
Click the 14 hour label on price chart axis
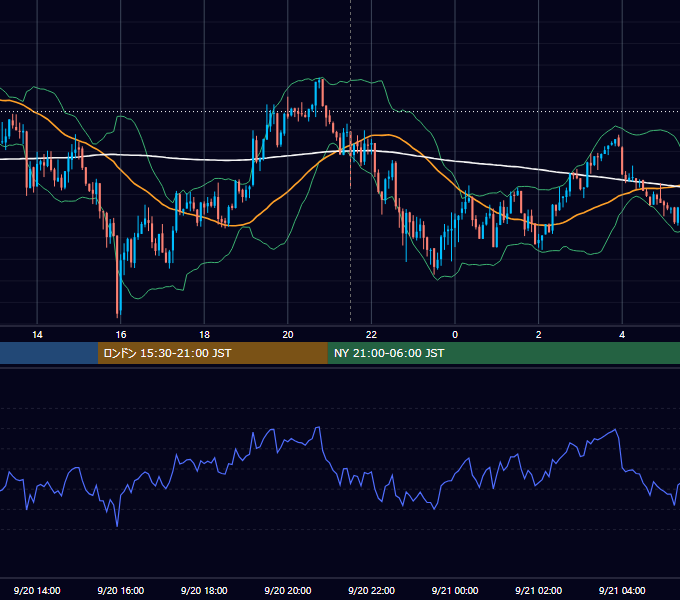pyautogui.click(x=37, y=335)
